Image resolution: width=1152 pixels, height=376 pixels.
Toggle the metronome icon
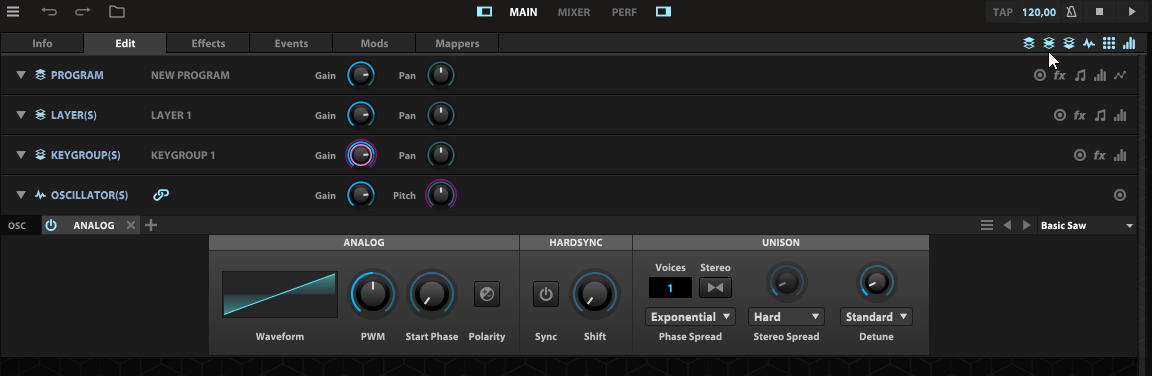[x=1071, y=12]
